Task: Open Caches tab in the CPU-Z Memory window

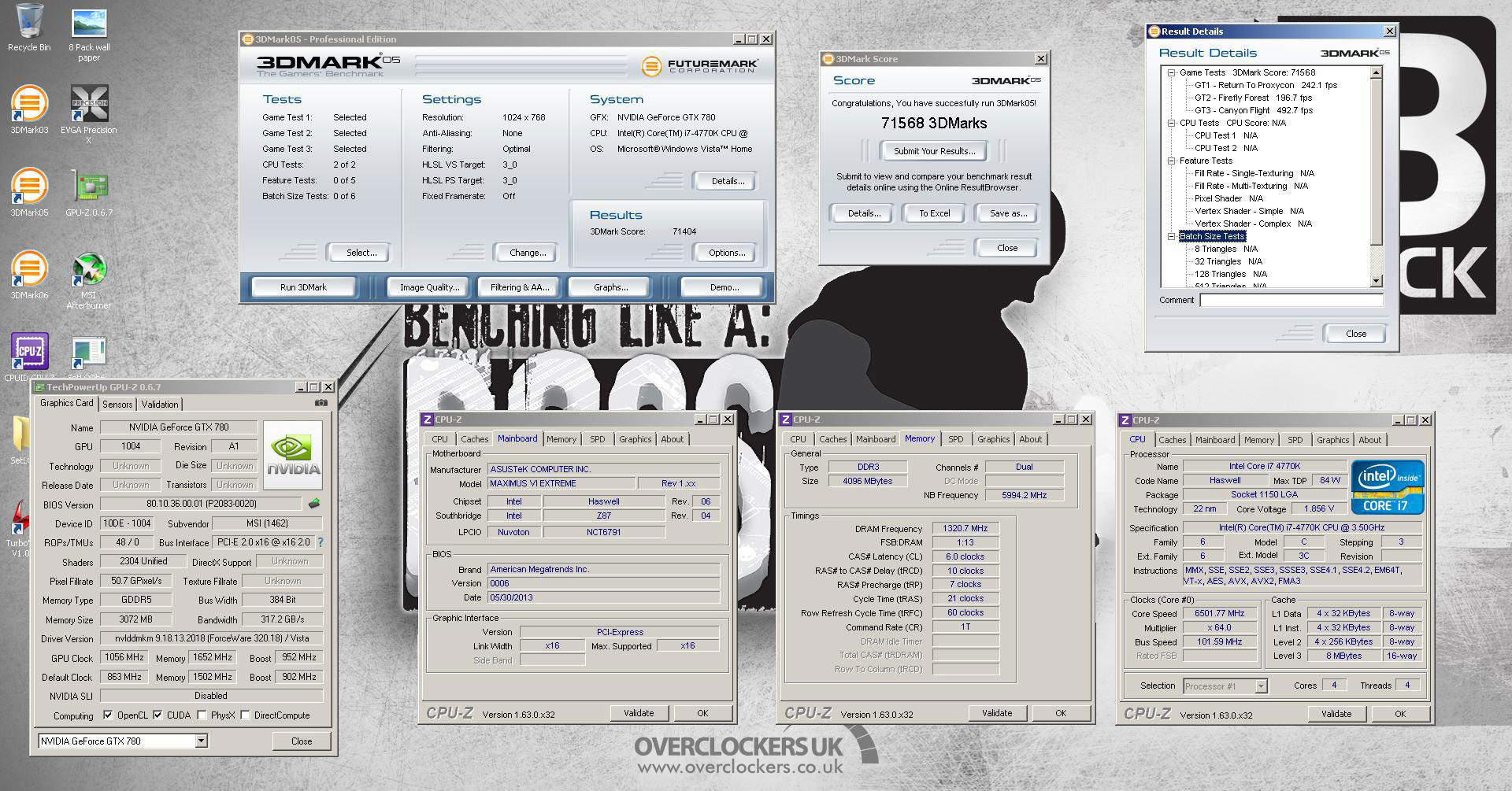Action: coord(832,439)
